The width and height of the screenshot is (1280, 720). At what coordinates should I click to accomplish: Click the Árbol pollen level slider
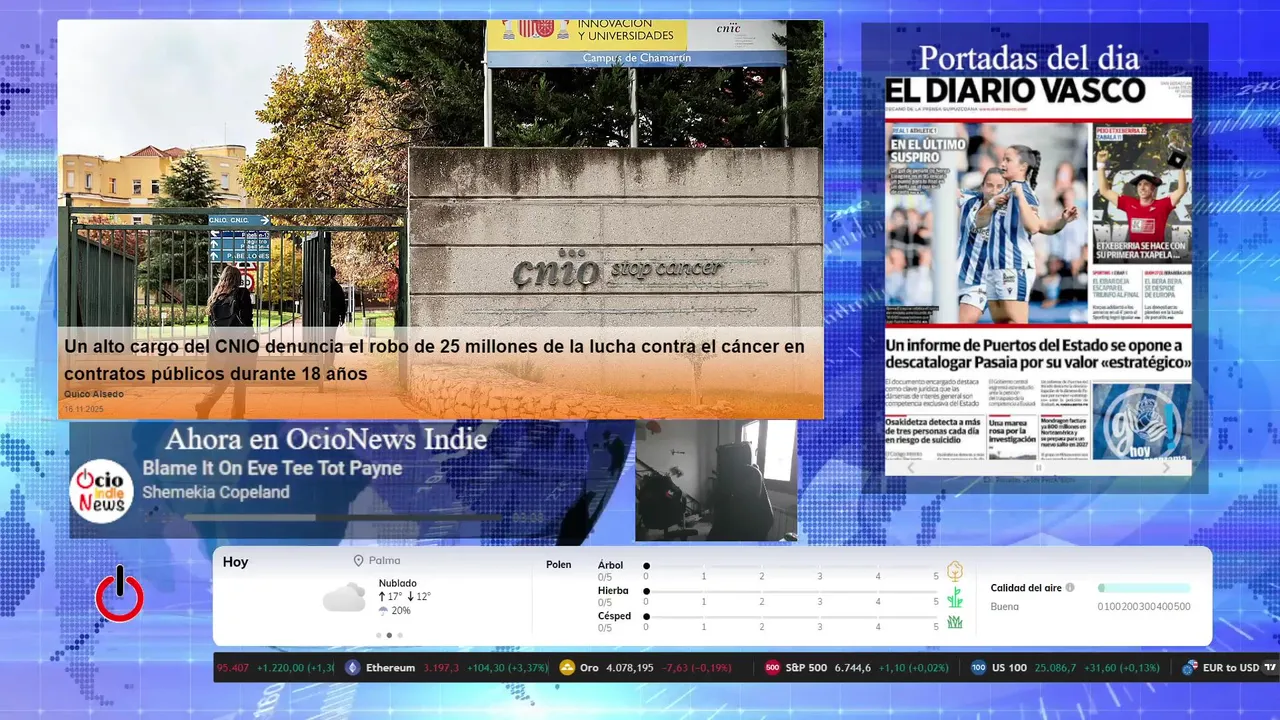[791, 566]
